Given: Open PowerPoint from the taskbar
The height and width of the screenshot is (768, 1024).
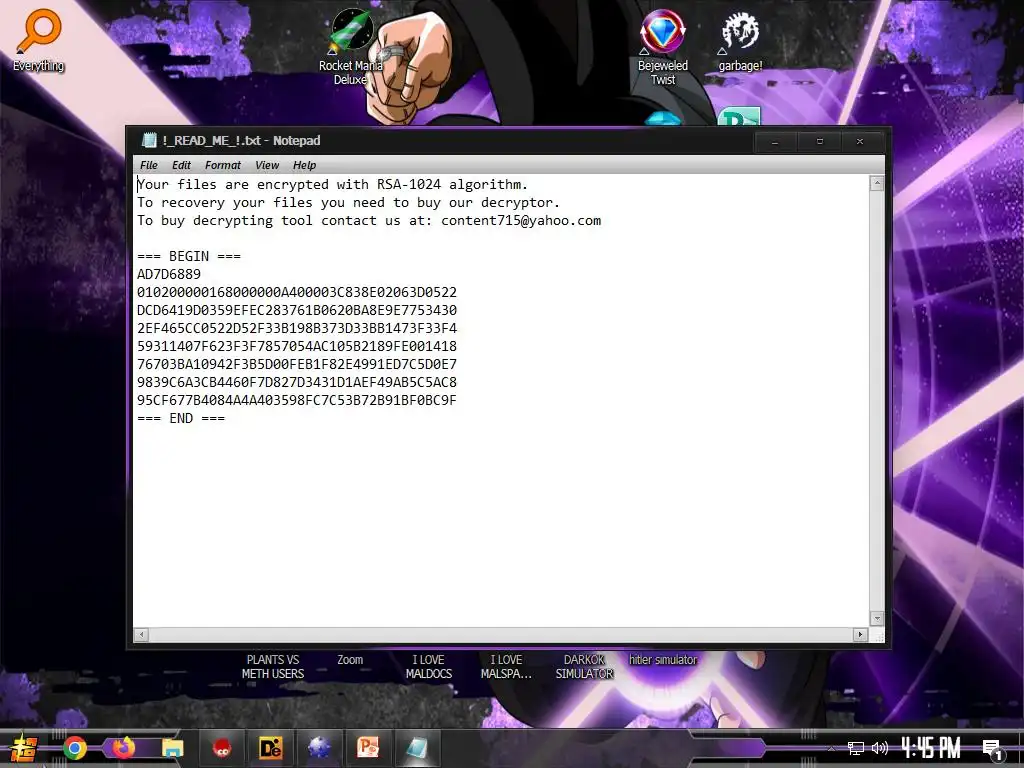Looking at the screenshot, I should (368, 747).
